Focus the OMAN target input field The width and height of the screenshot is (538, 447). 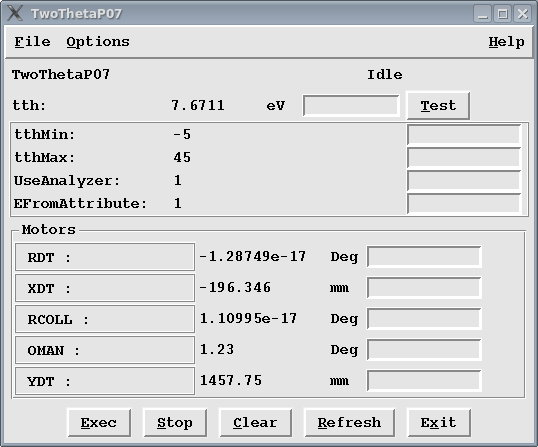tap(424, 350)
